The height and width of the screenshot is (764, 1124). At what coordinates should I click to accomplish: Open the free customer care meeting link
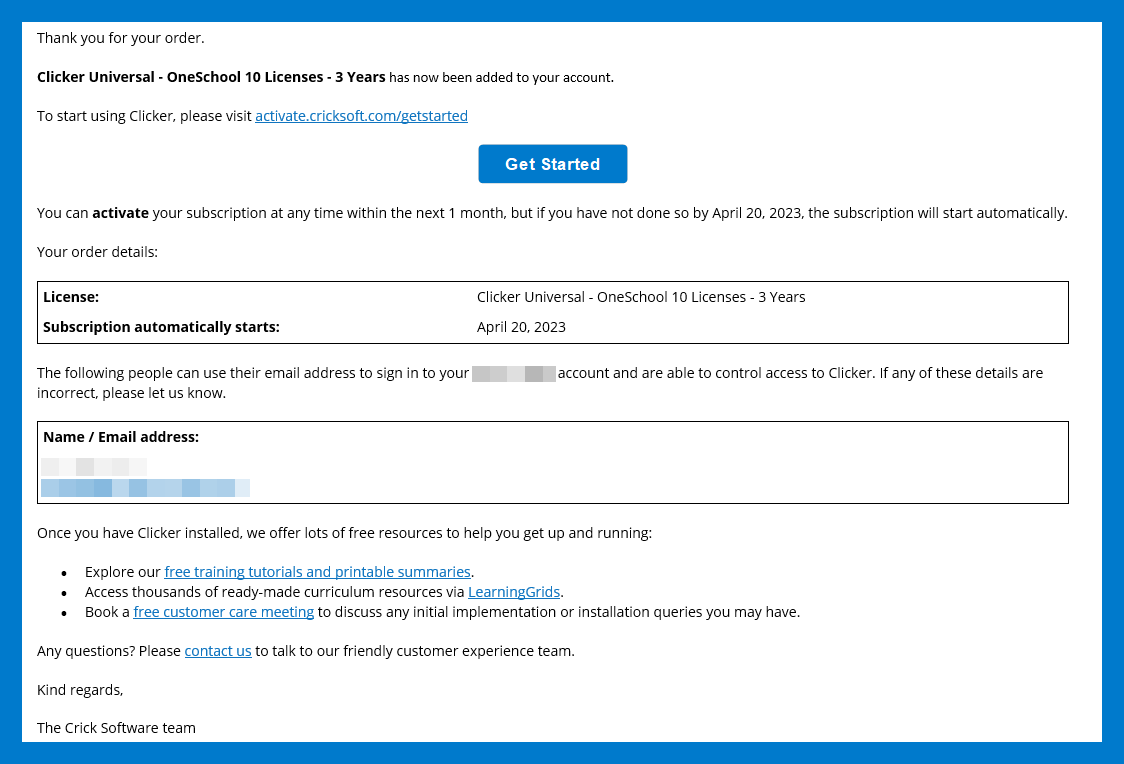(x=223, y=612)
